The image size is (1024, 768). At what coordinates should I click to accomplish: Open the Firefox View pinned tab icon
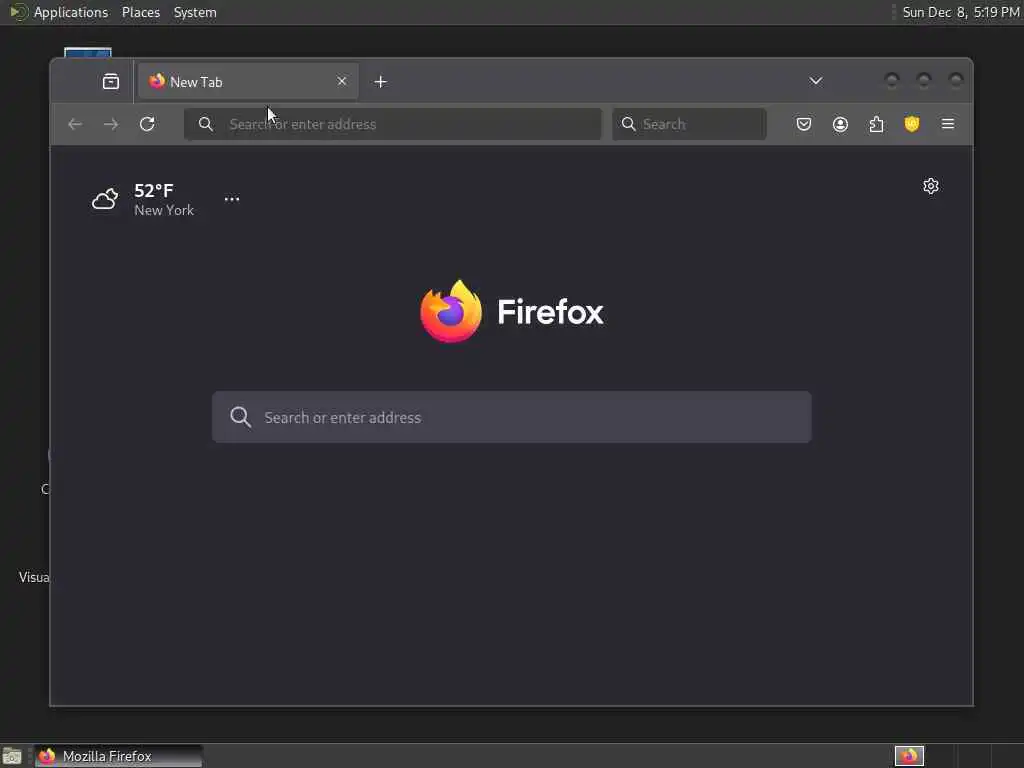tap(111, 82)
